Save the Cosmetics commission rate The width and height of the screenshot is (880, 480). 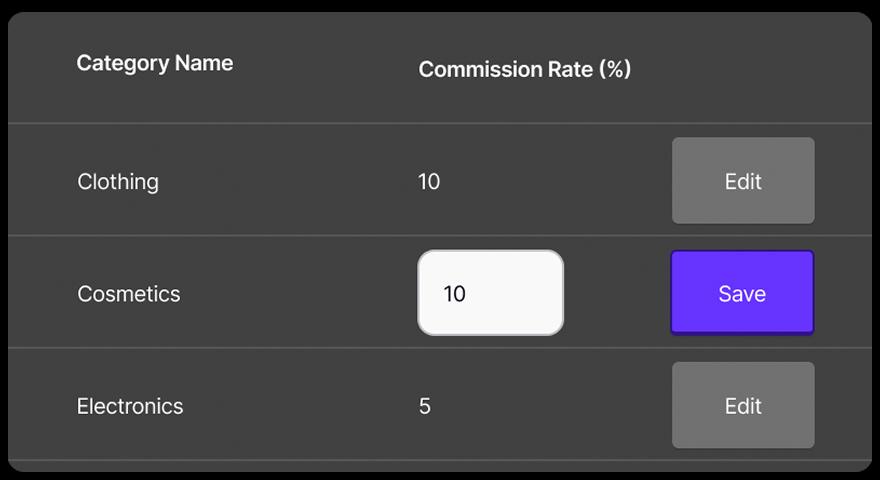point(742,293)
